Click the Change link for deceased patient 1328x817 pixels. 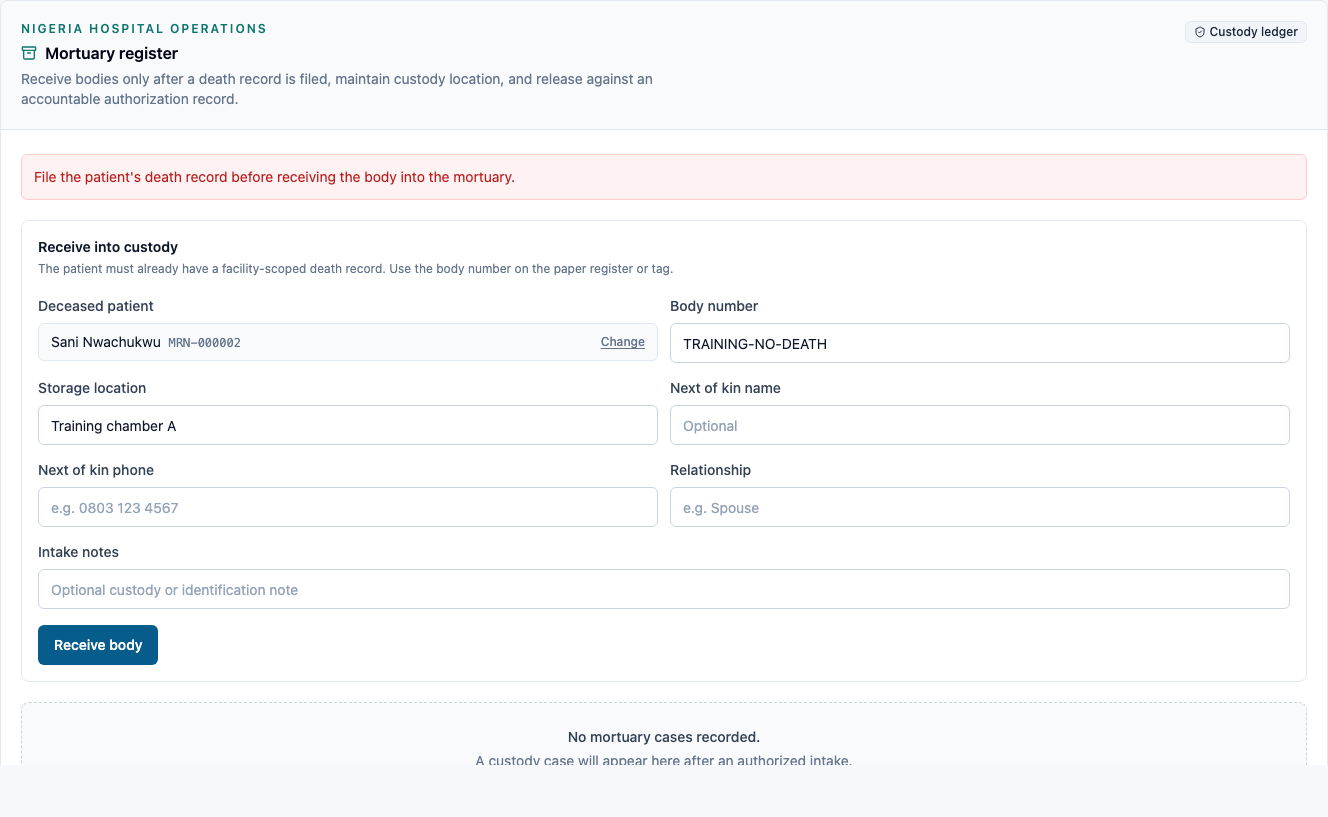pyautogui.click(x=622, y=342)
